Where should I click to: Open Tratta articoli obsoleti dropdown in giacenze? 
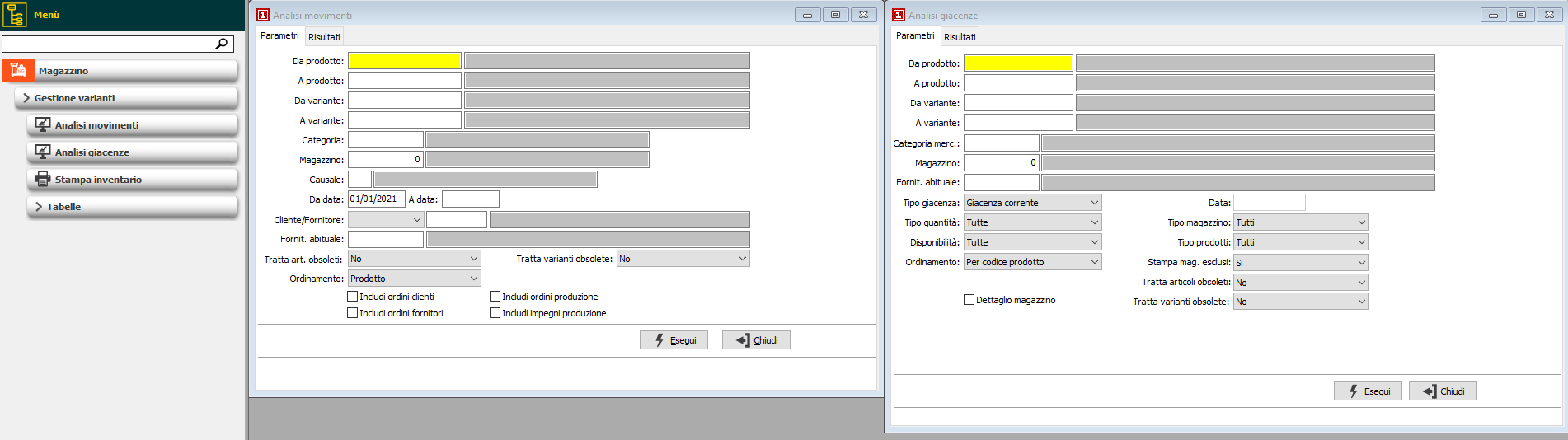pyautogui.click(x=1301, y=283)
